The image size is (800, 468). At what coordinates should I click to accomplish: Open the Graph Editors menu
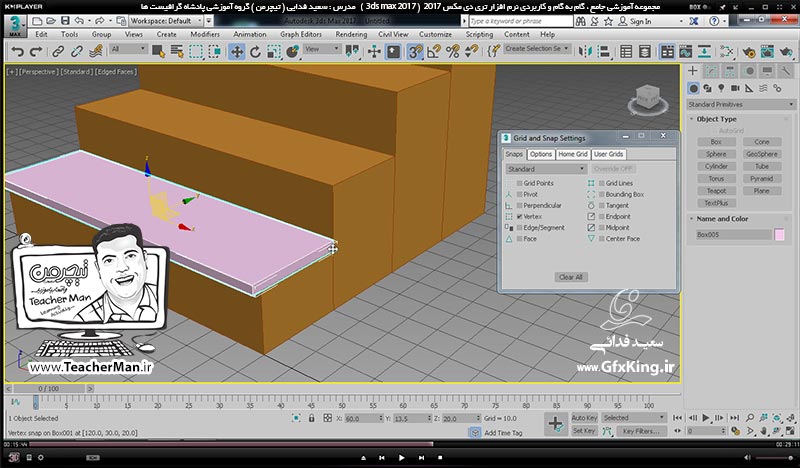tap(301, 34)
